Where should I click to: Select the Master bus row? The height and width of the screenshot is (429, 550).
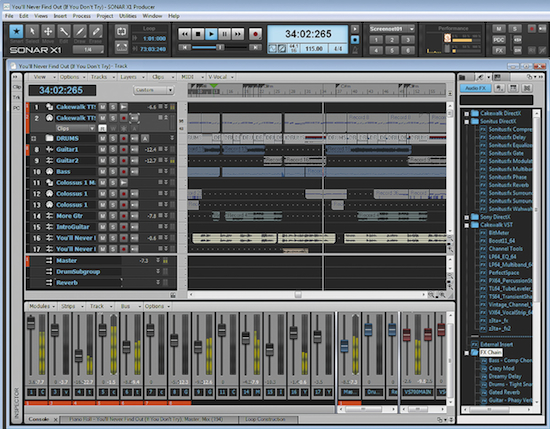[x=101, y=261]
